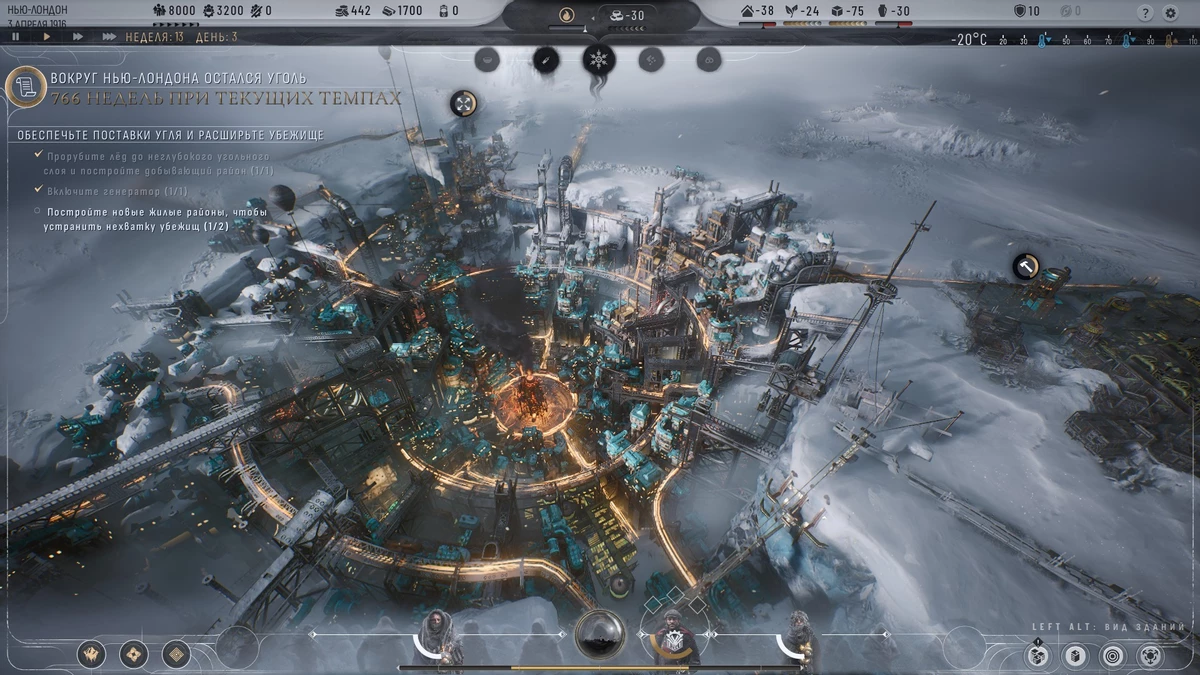The height and width of the screenshot is (675, 1200).
Task: Click the prefabs resource showing 1700
Action: (401, 11)
